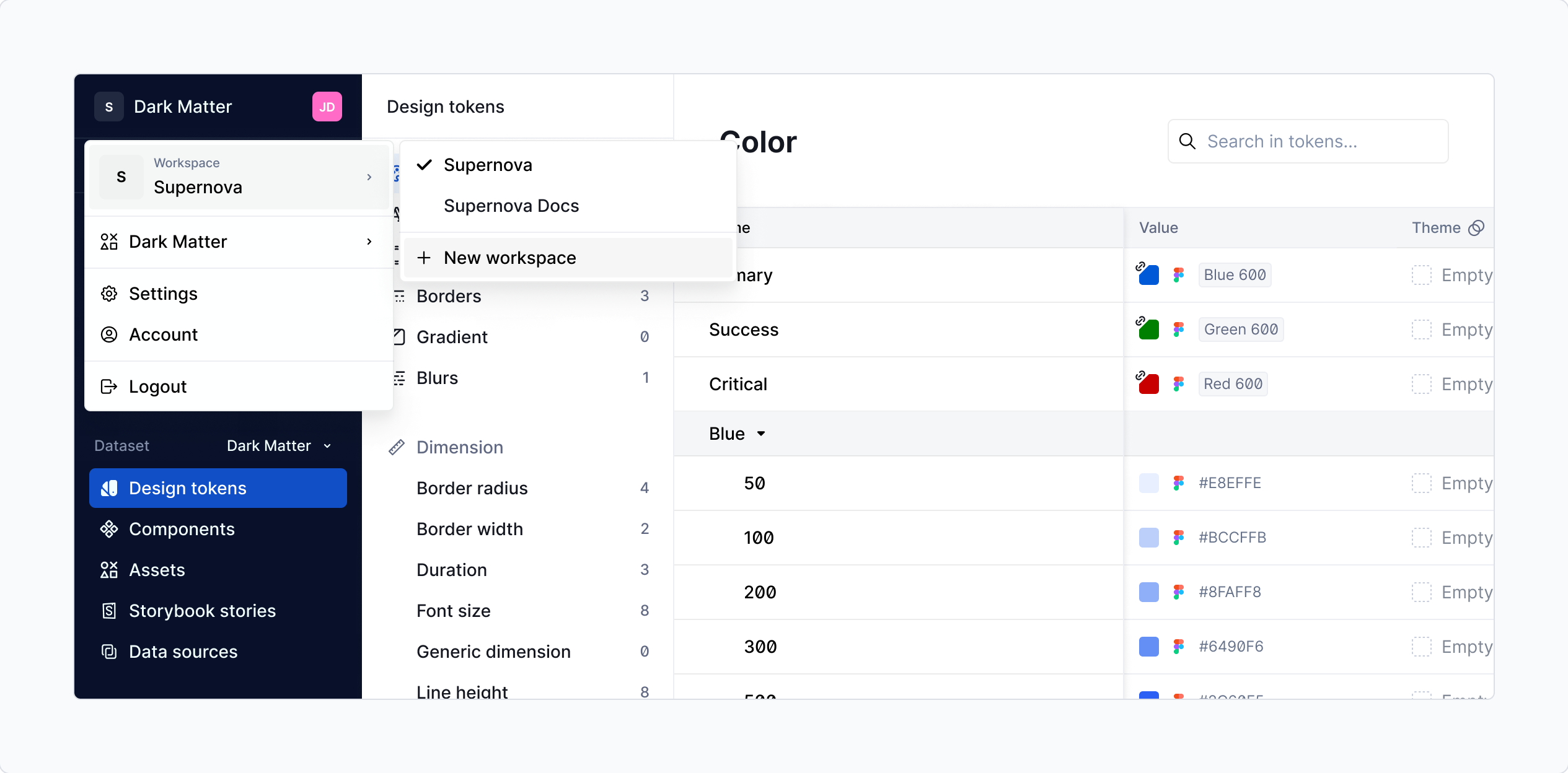Click the Storybook stories icon

[109, 611]
